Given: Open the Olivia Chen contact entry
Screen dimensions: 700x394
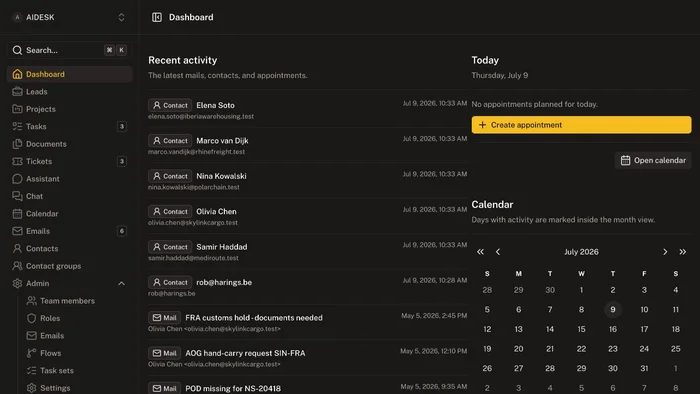Looking at the screenshot, I should (308, 216).
